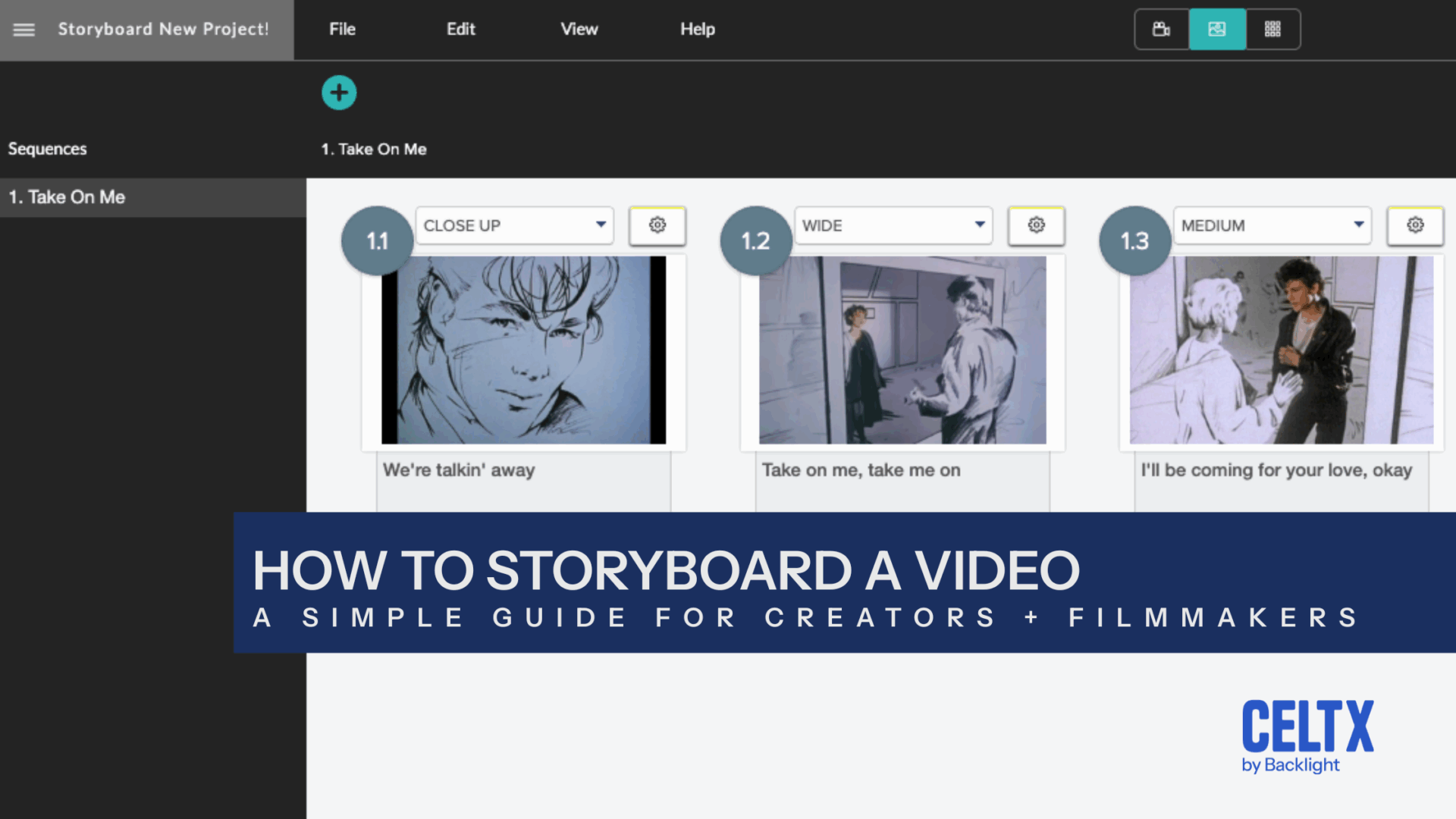Image resolution: width=1456 pixels, height=819 pixels.
Task: Switch to the video camera view mode
Action: [1160, 29]
